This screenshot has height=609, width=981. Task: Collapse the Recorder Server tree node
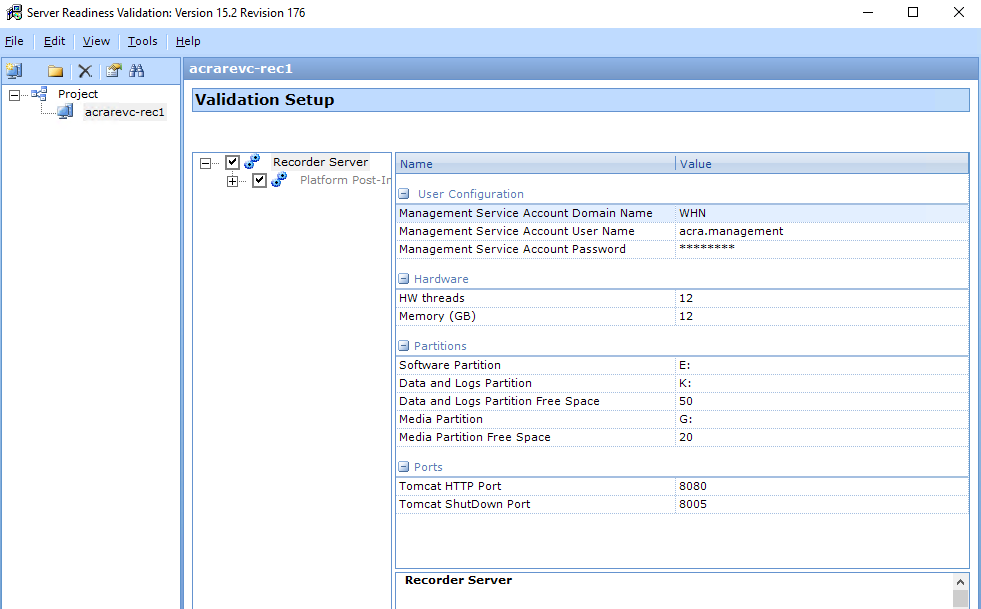coord(205,161)
